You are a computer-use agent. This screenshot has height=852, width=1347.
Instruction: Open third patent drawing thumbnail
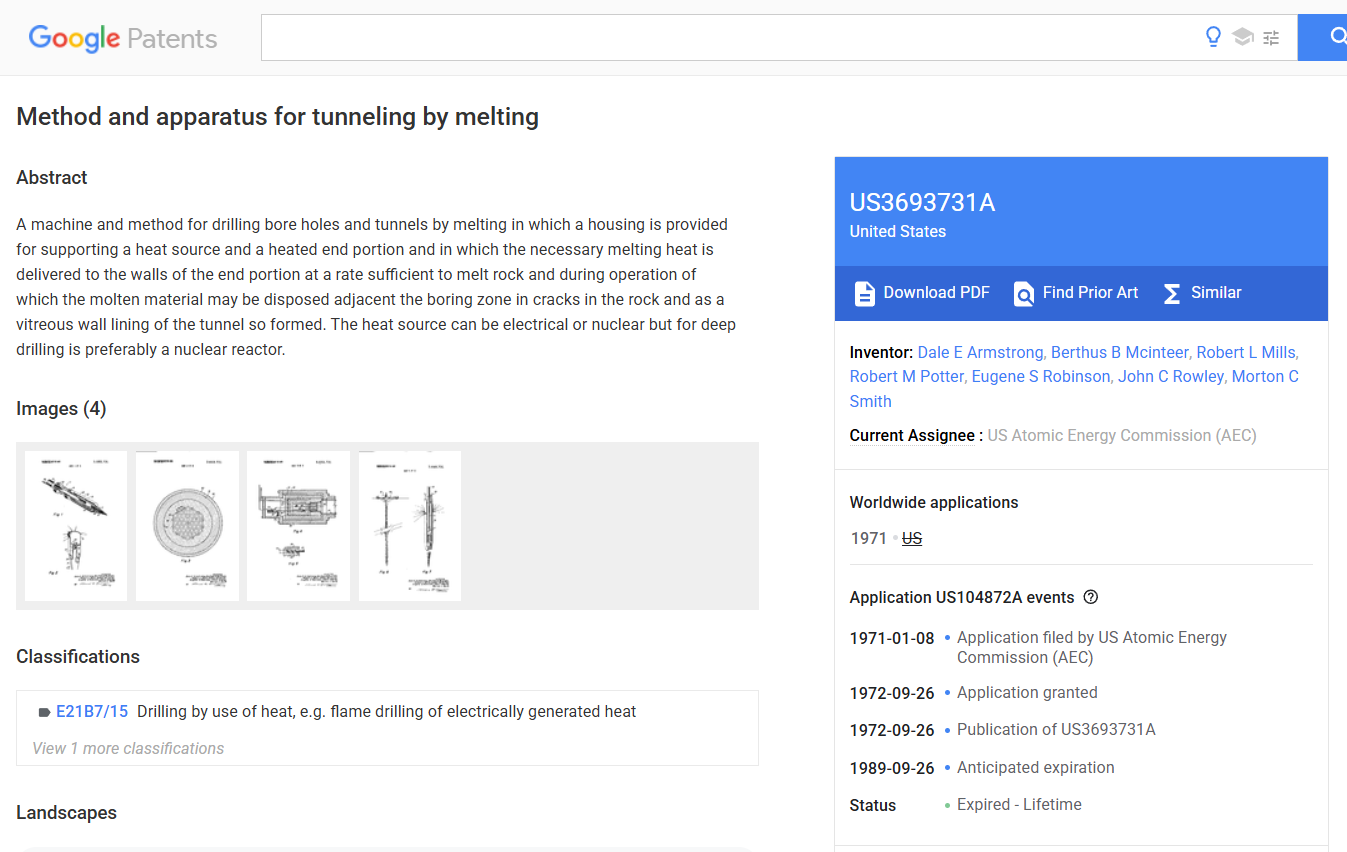pyautogui.click(x=298, y=526)
